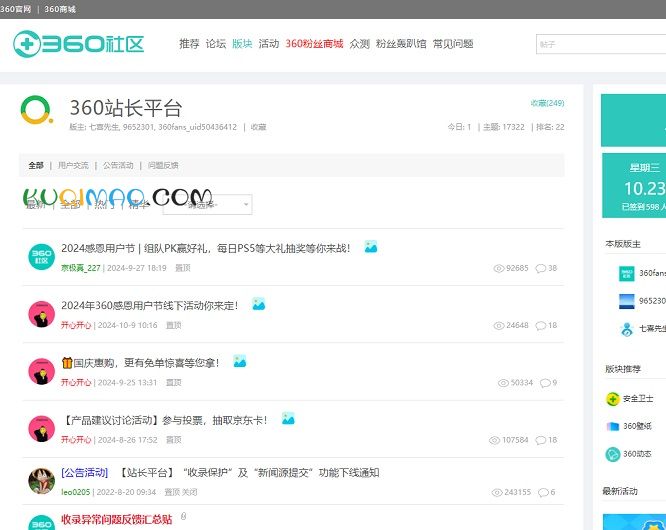Select the 公告活动 category tab
Image resolution: width=666 pixels, height=530 pixels.
tap(118, 165)
